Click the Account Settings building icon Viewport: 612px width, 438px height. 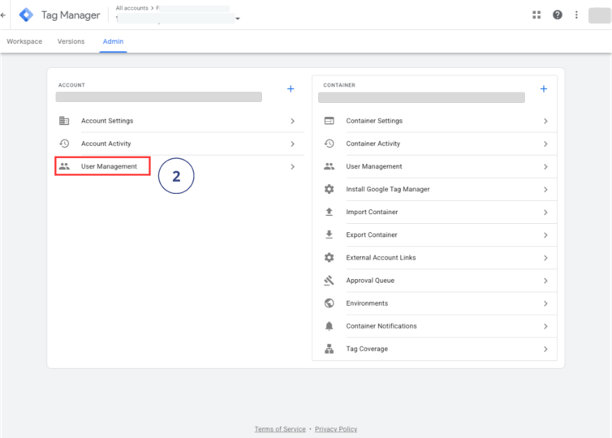(64, 121)
